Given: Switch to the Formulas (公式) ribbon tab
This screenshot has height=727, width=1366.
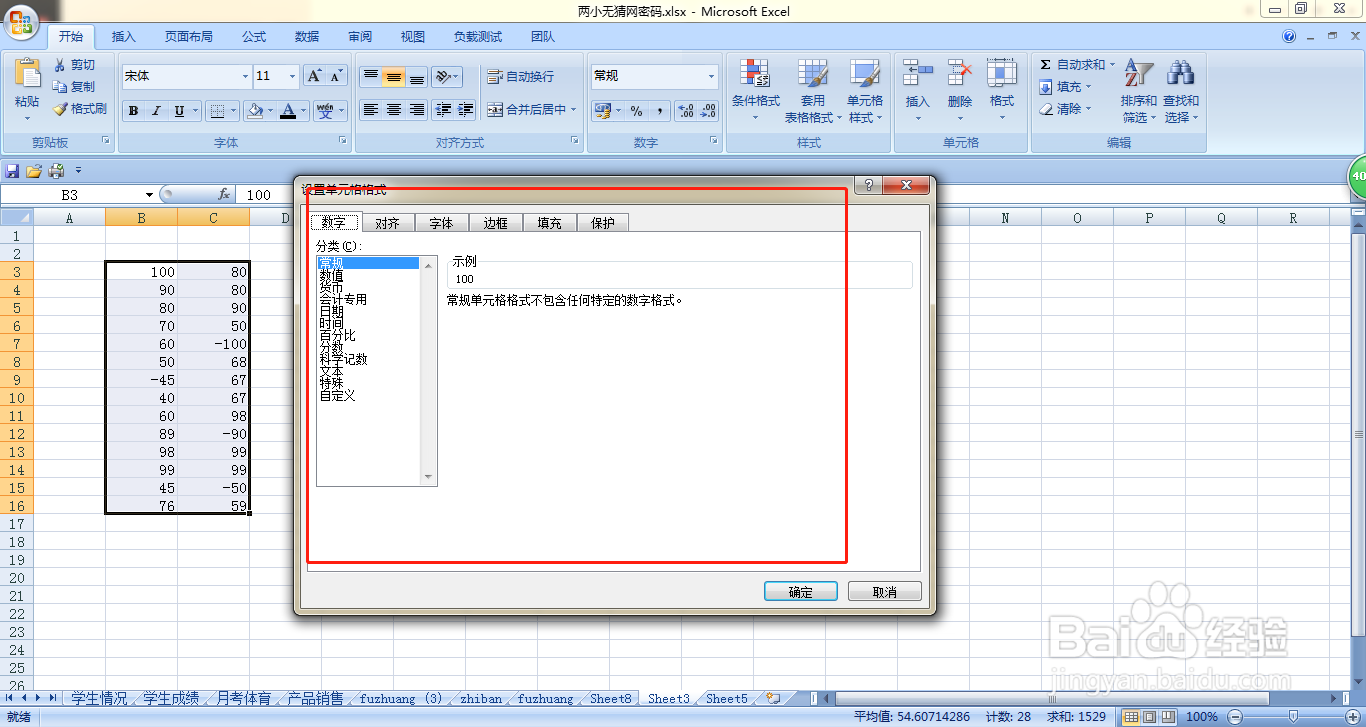Looking at the screenshot, I should point(254,37).
